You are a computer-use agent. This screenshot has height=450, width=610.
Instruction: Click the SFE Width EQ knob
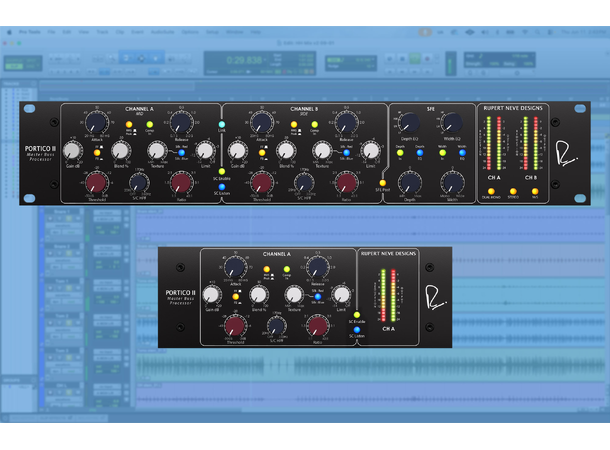[452, 123]
